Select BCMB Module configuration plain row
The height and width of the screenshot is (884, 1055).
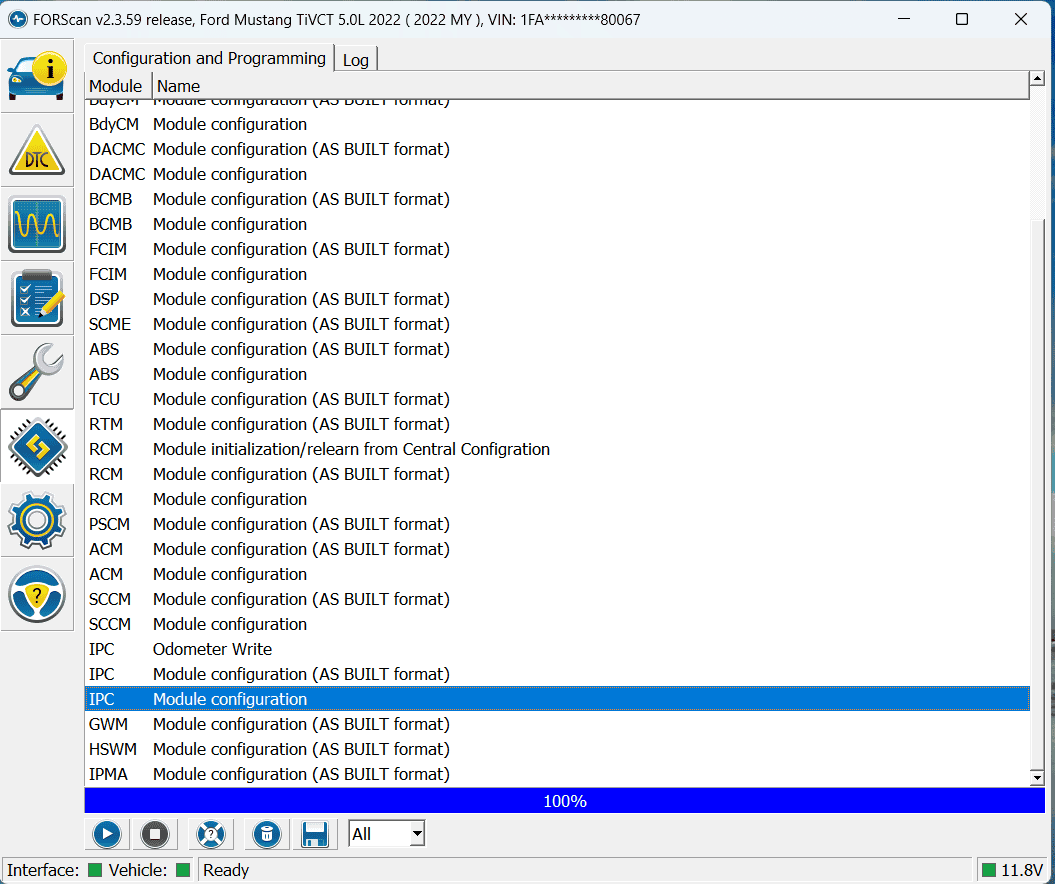[557, 224]
